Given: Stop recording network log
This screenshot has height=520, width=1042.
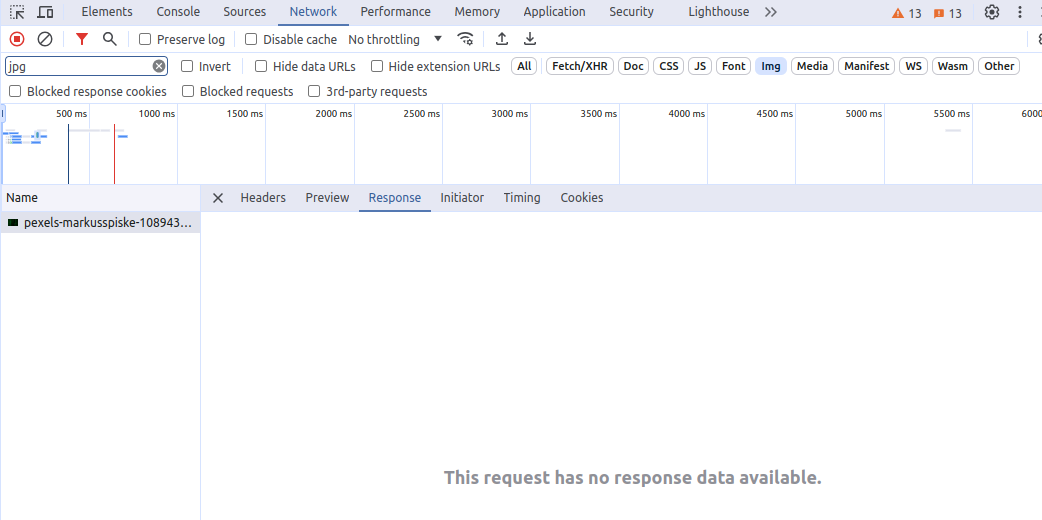Looking at the screenshot, I should [x=17, y=39].
